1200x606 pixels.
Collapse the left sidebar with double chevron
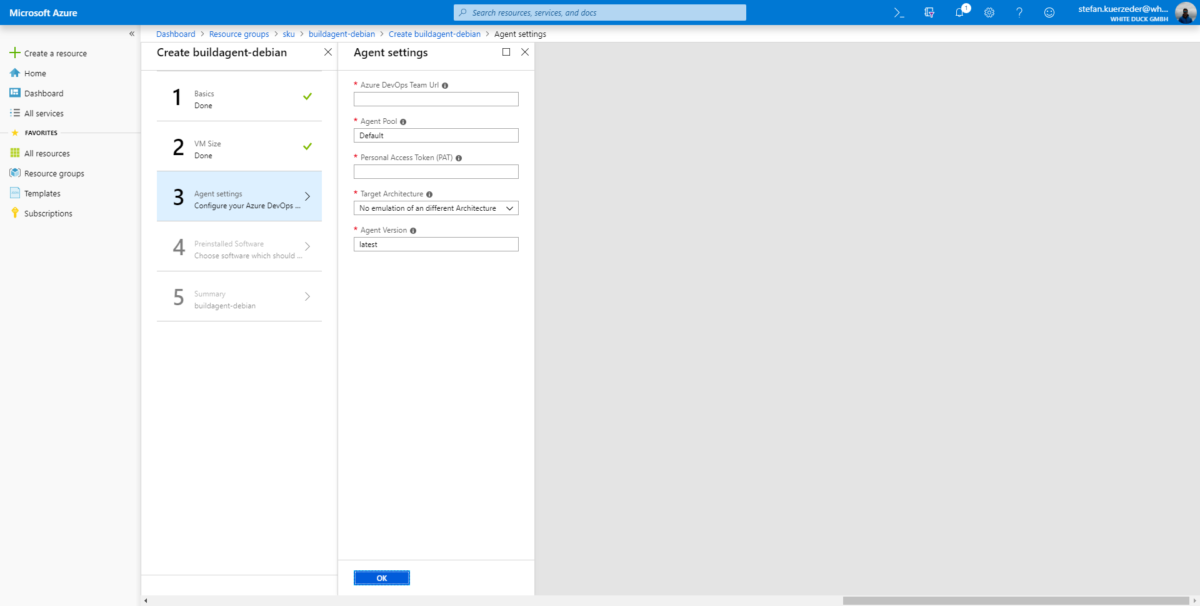click(132, 34)
